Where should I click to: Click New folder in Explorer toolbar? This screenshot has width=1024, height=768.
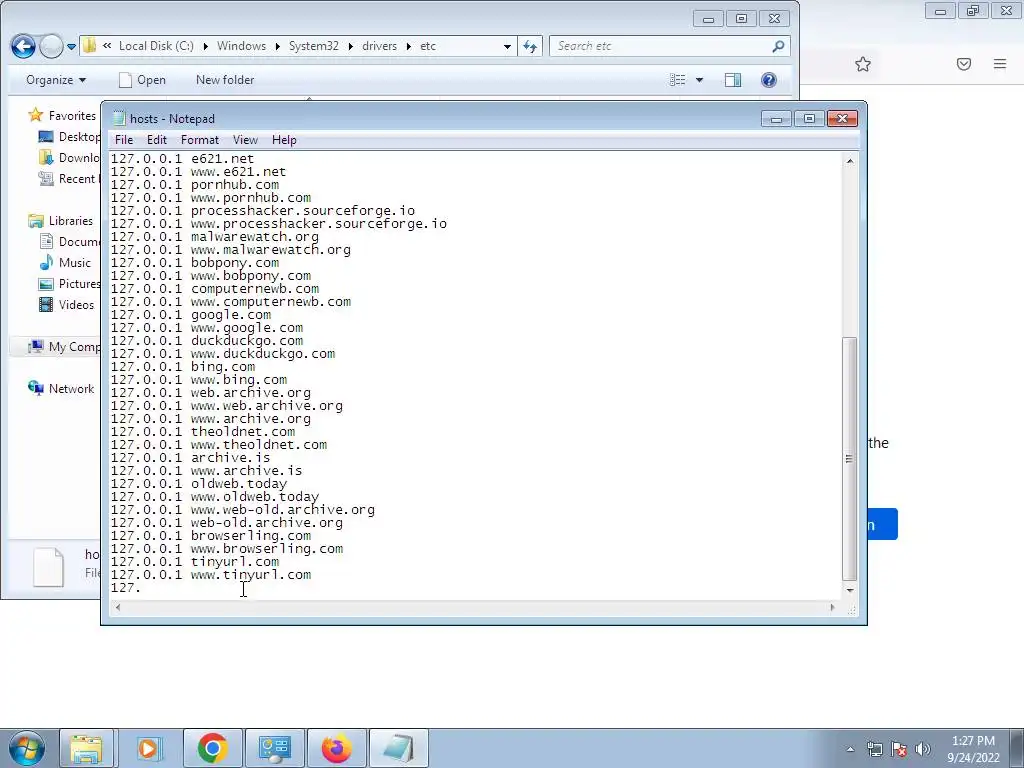coord(225,80)
